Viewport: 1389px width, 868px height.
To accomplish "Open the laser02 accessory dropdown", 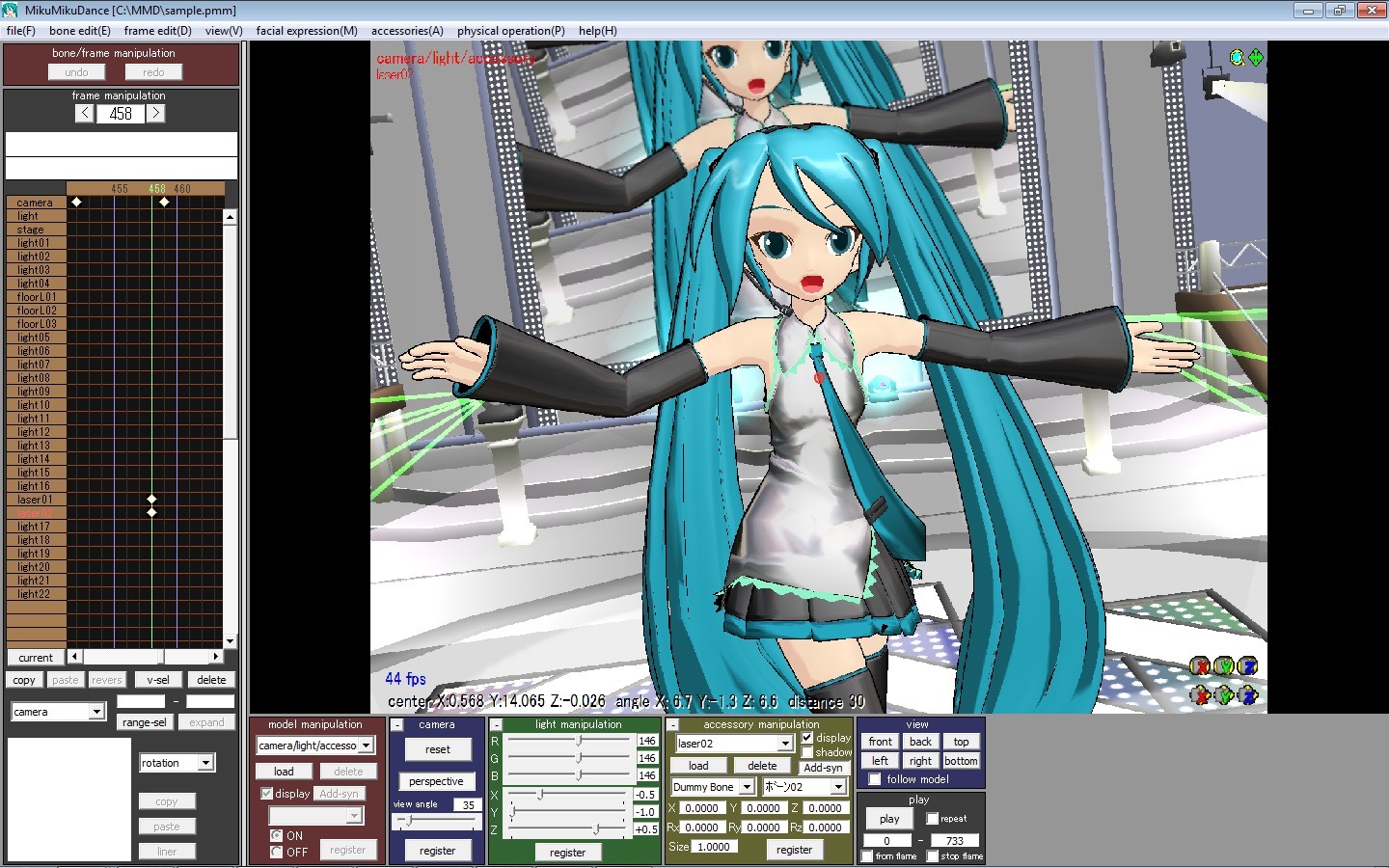I will (785, 744).
